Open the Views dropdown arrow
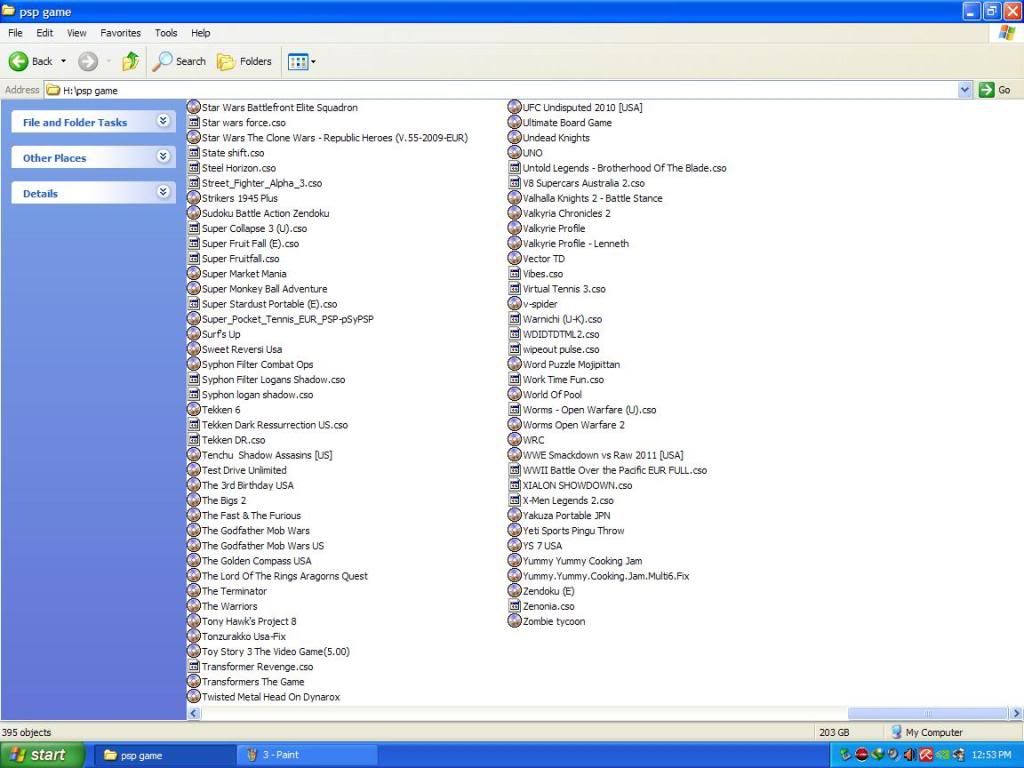The height and width of the screenshot is (768, 1024). [313, 62]
